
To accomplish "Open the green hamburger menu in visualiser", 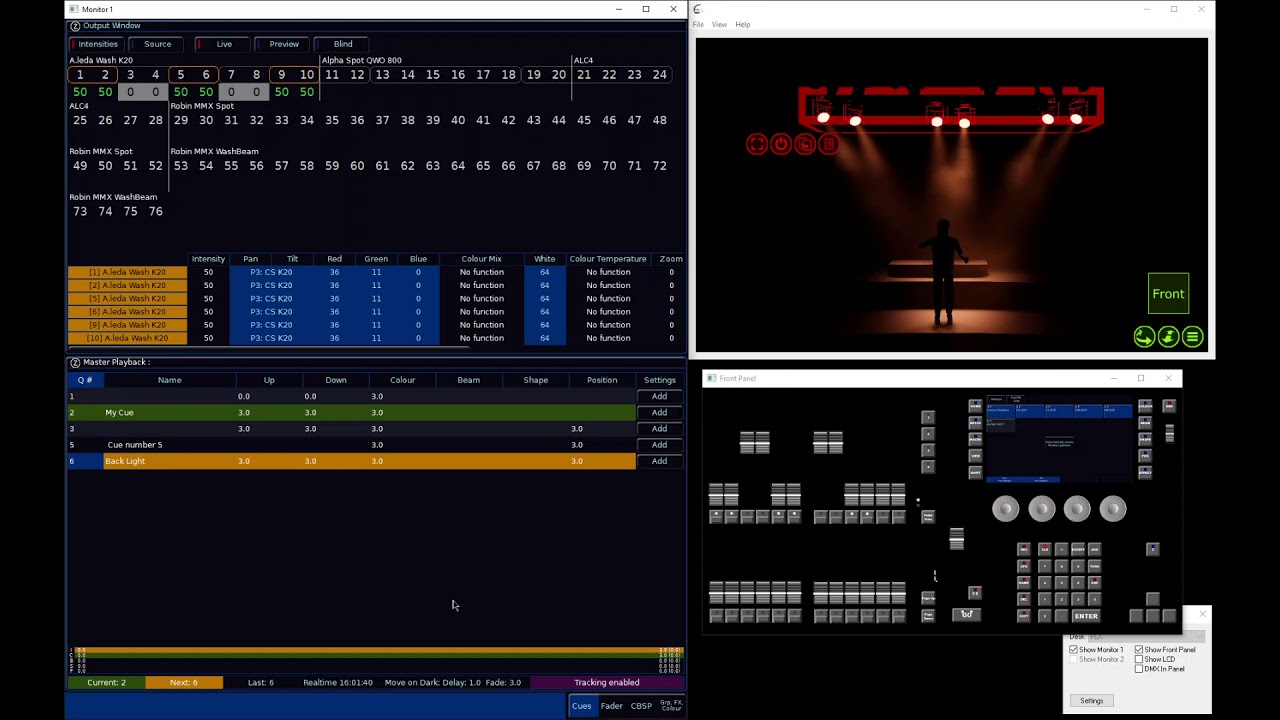I will (x=1192, y=337).
